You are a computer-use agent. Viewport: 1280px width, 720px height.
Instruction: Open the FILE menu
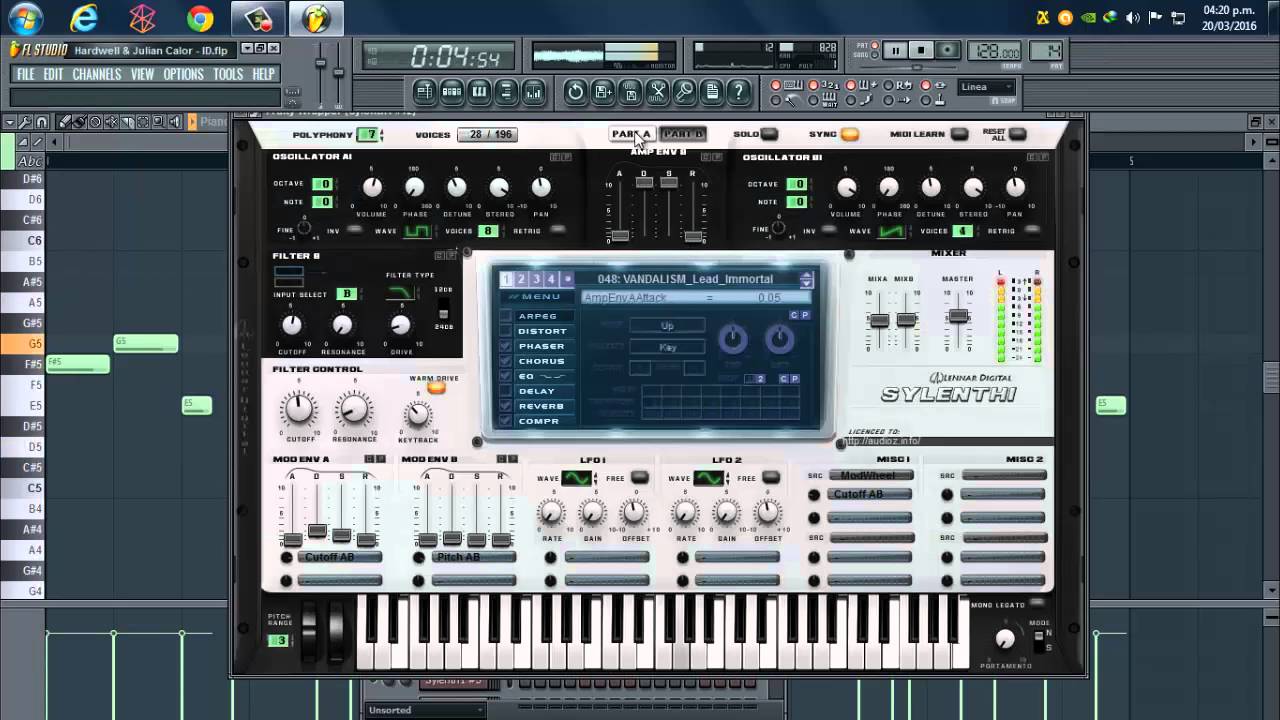click(x=25, y=74)
